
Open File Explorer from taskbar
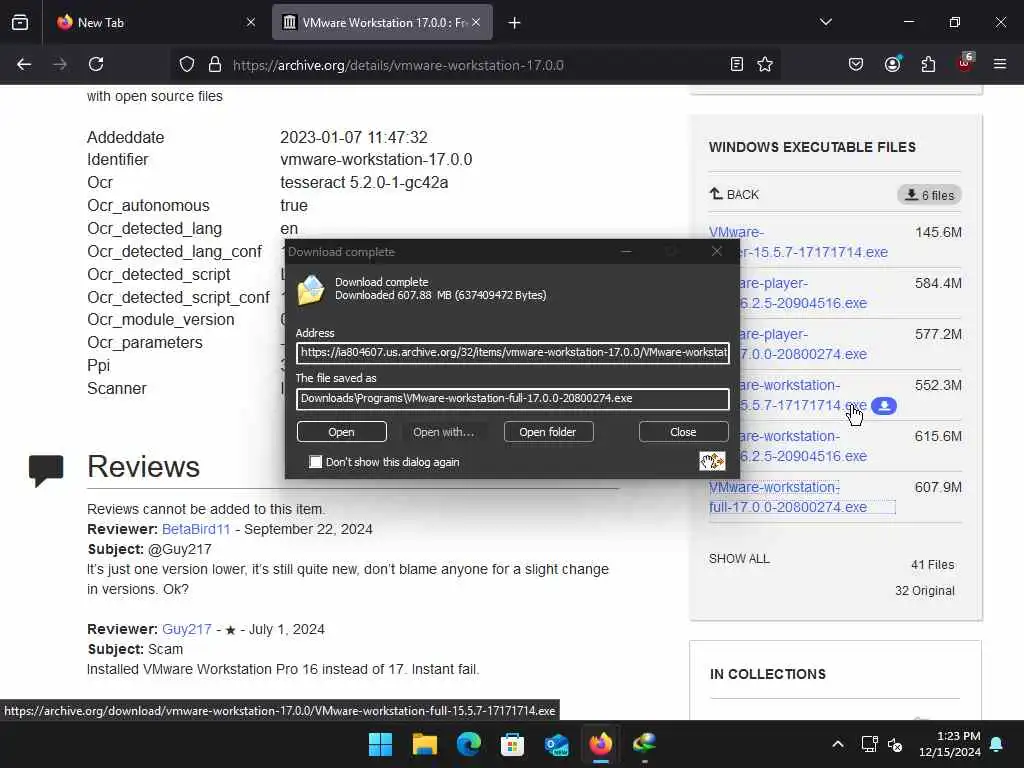424,744
